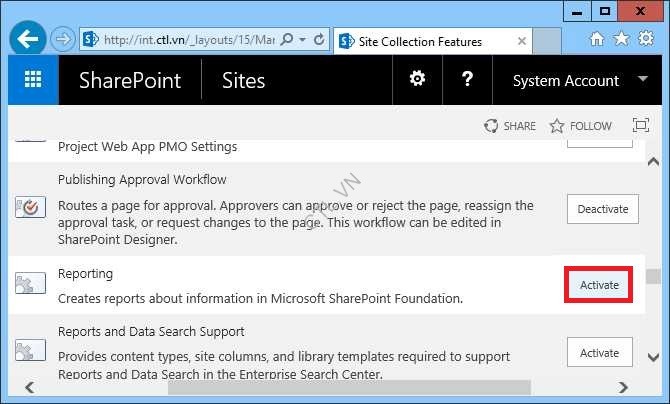Open the Help question mark
Image resolution: width=670 pixels, height=404 pixels.
pos(467,80)
